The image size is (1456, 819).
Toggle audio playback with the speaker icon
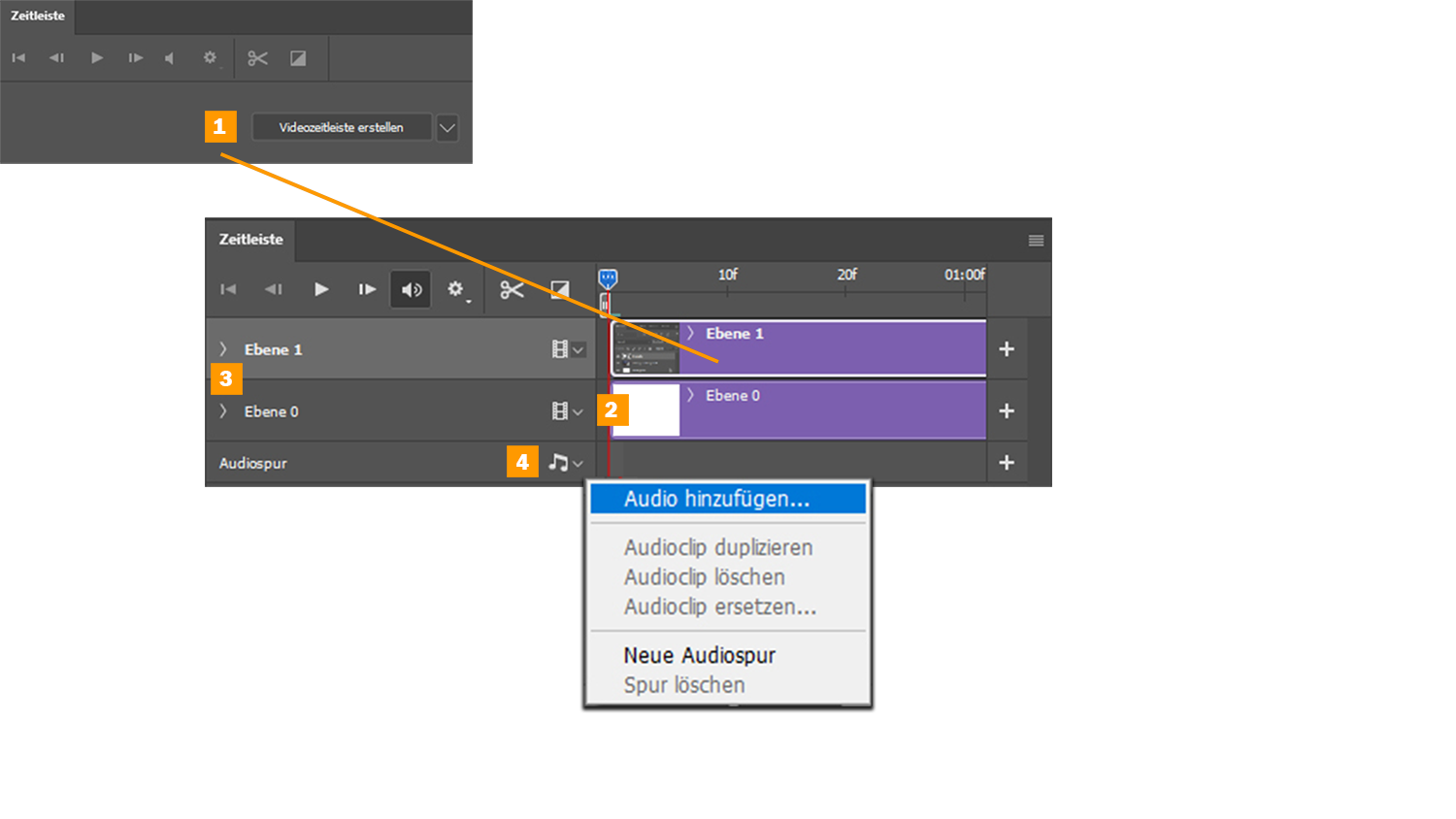[412, 289]
